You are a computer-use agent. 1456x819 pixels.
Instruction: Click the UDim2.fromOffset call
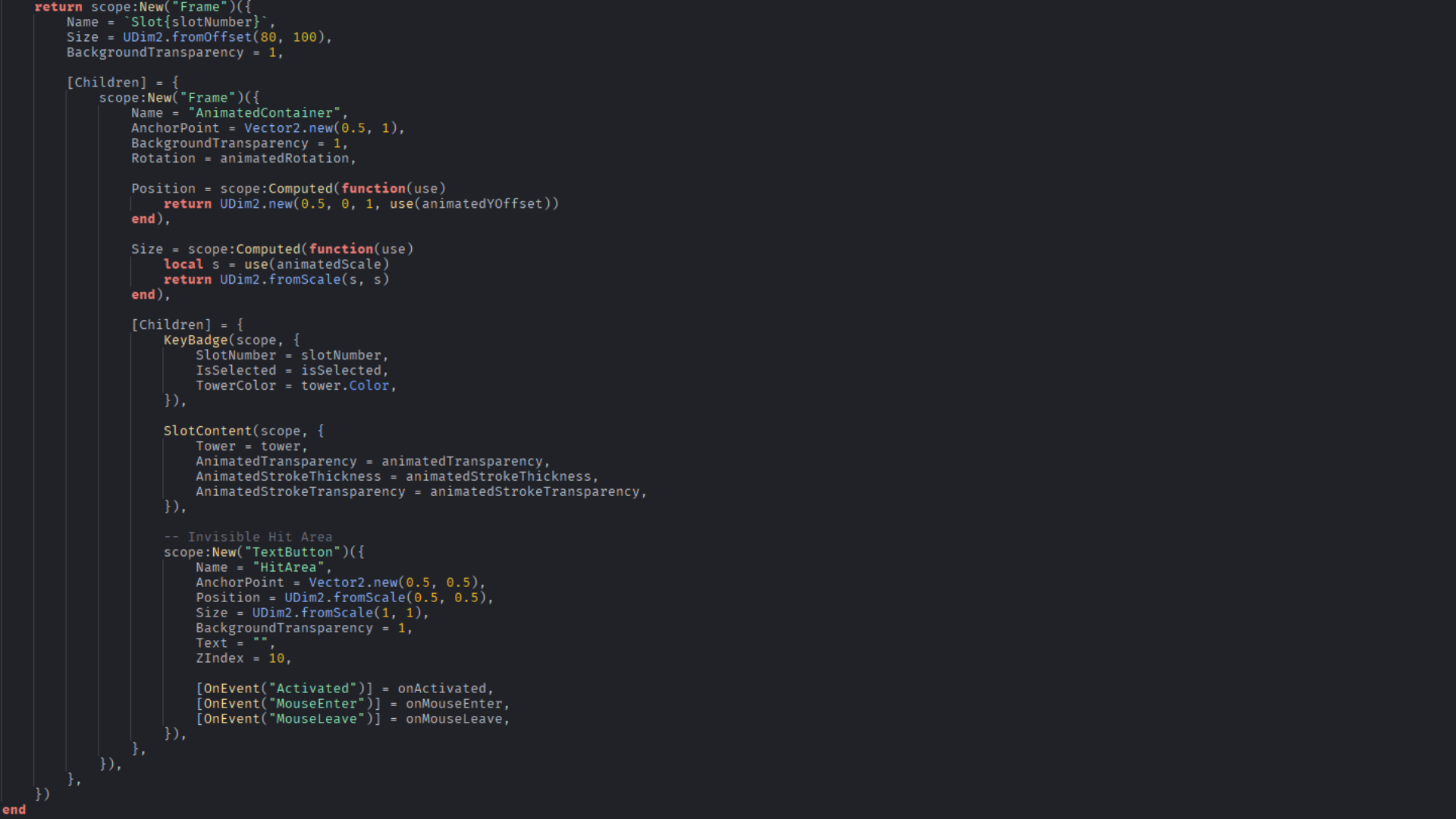[x=187, y=37]
